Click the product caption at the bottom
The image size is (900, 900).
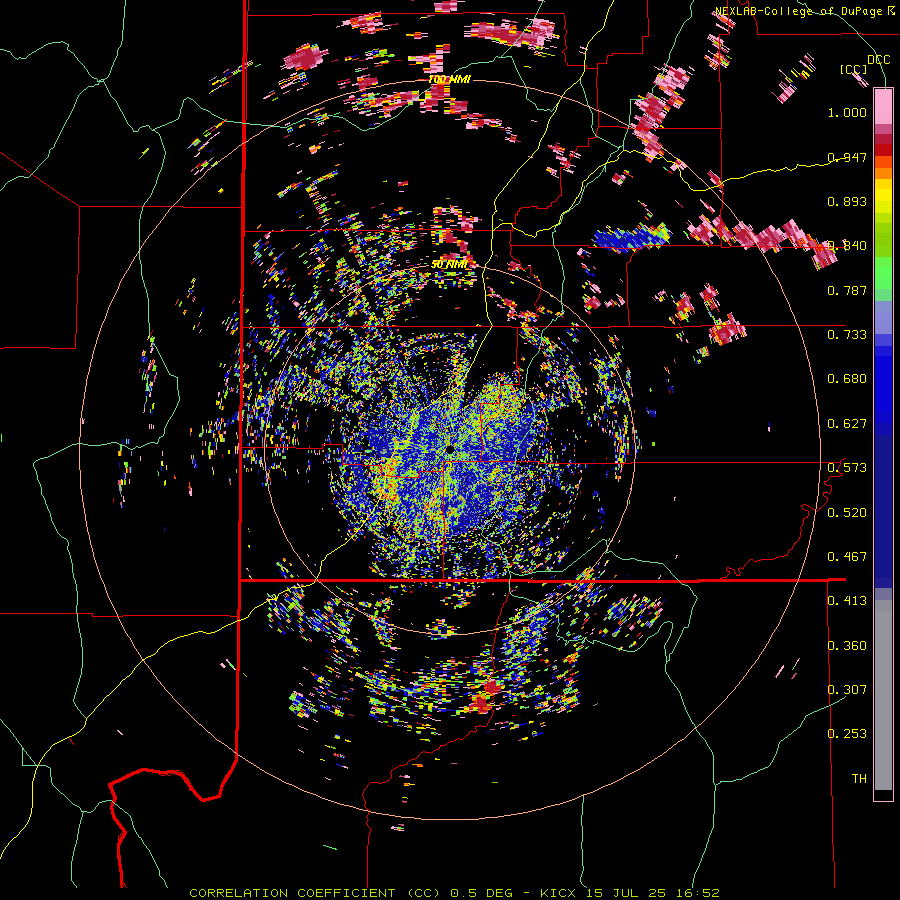coord(454,893)
